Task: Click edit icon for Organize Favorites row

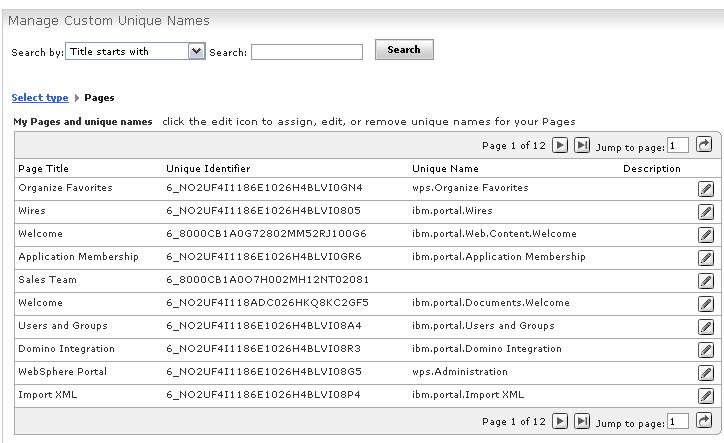Action: (706, 188)
